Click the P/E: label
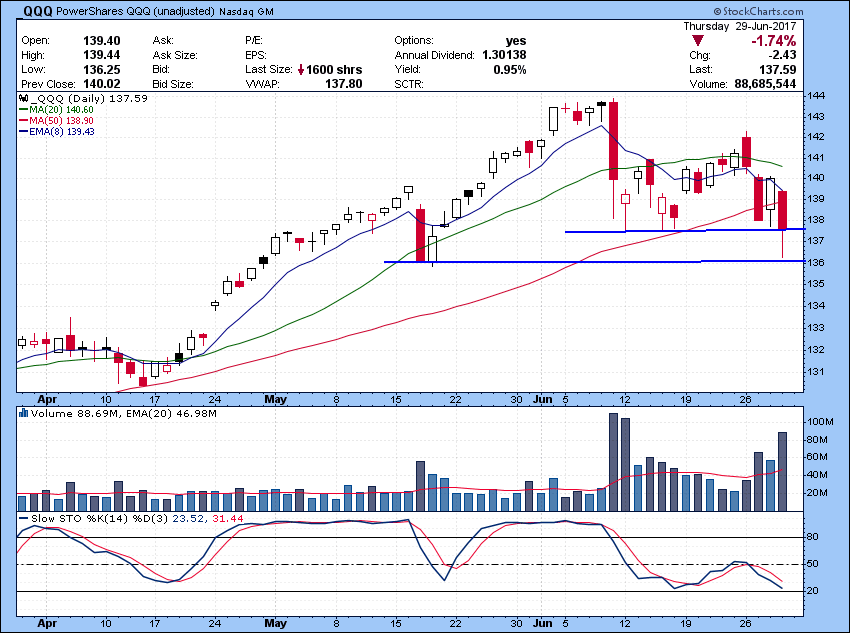This screenshot has height=633, width=850. (x=254, y=41)
